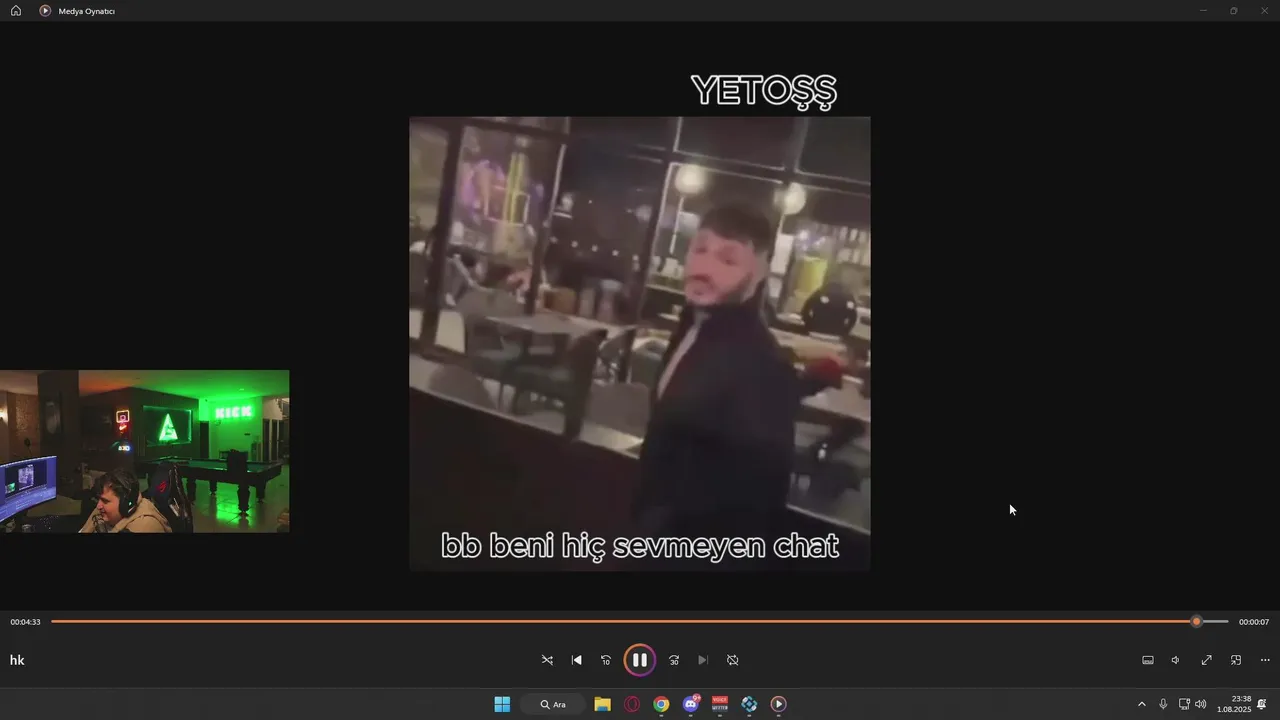
Task: Click the Medya Oynatıcı app icon in title bar
Action: pyautogui.click(x=45, y=11)
